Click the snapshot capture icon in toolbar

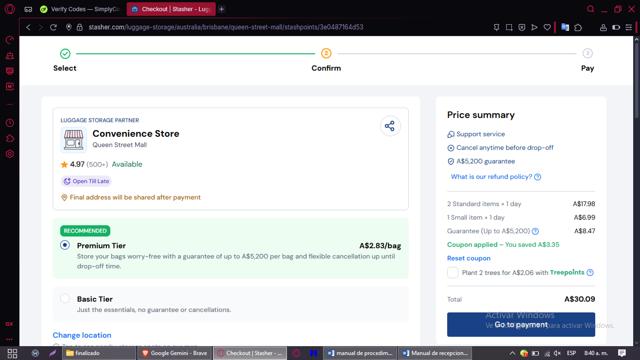click(x=509, y=27)
